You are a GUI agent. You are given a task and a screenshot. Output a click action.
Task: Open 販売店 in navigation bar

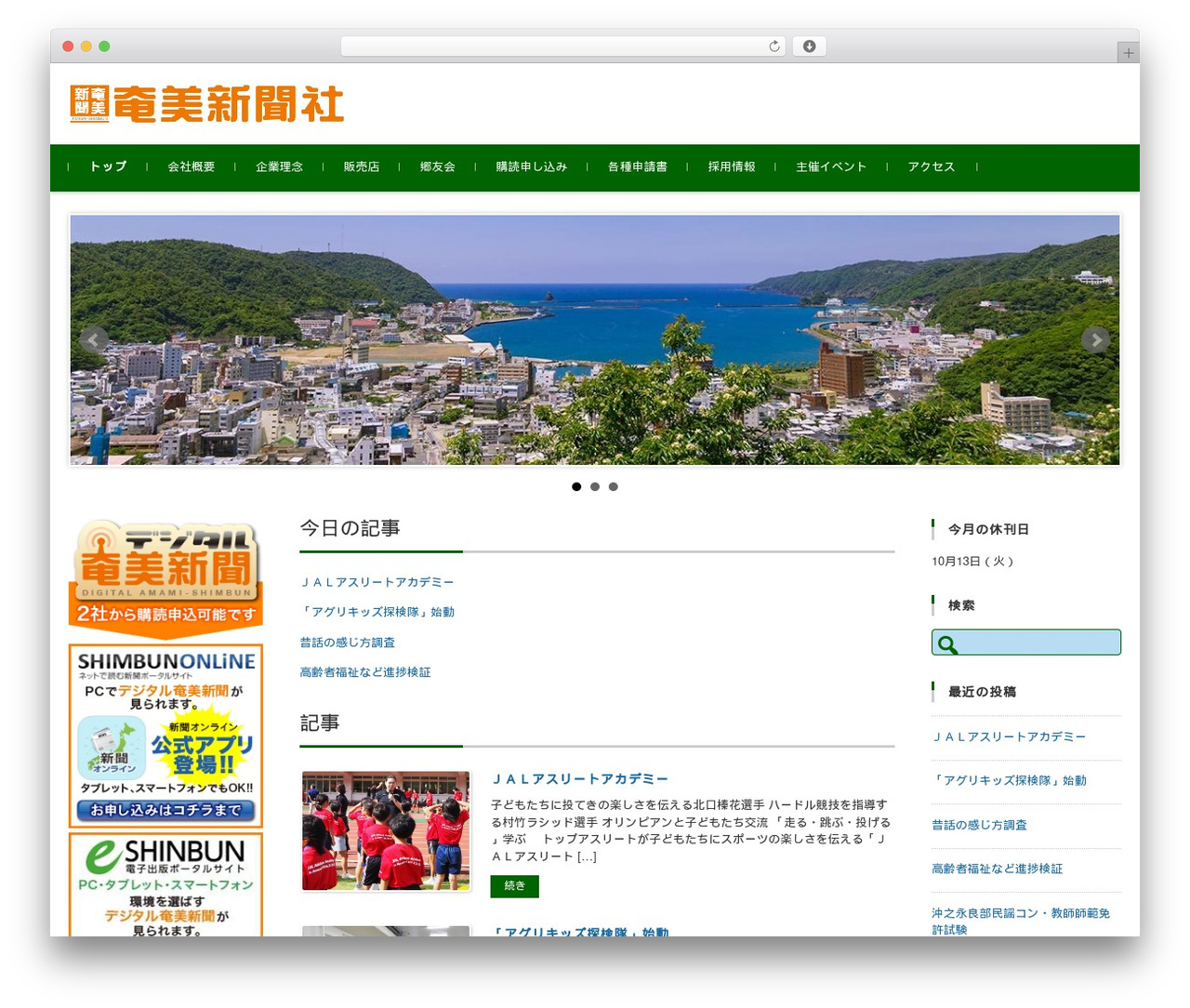(362, 166)
